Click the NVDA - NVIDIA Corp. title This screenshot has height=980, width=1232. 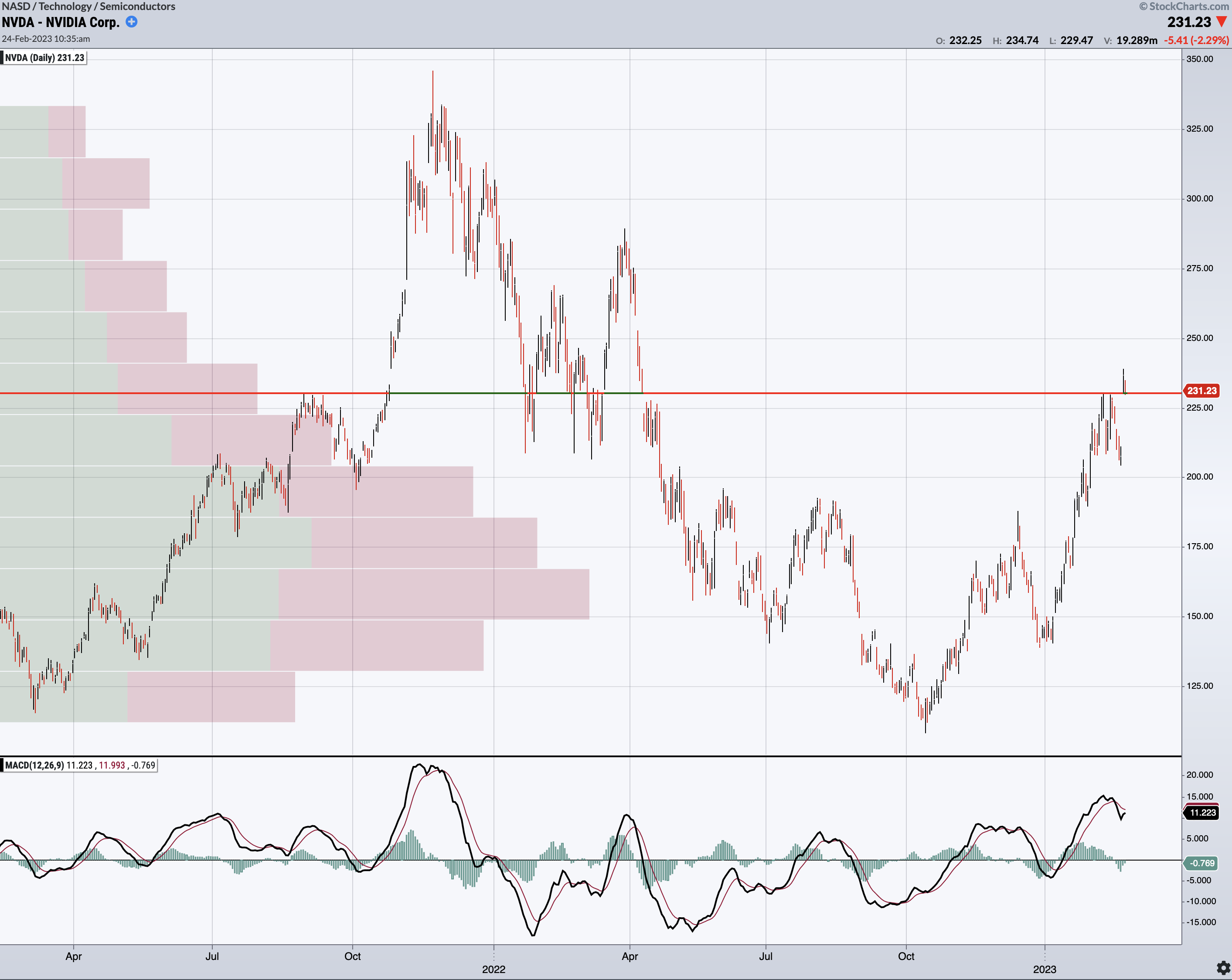pyautogui.click(x=61, y=22)
